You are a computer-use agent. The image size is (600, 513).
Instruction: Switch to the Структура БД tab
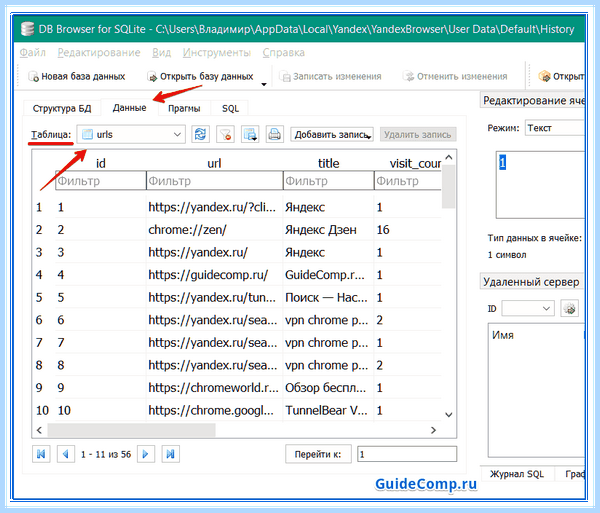coord(62,108)
